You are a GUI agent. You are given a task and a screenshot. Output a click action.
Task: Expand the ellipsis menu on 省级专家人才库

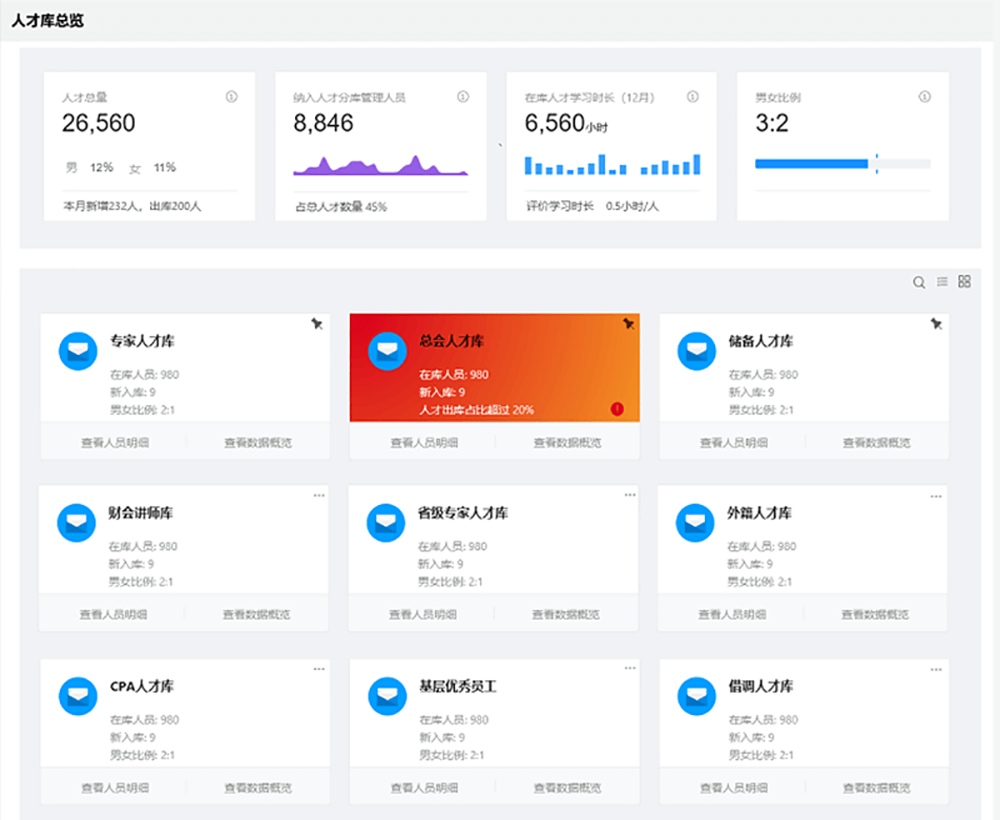(x=630, y=495)
